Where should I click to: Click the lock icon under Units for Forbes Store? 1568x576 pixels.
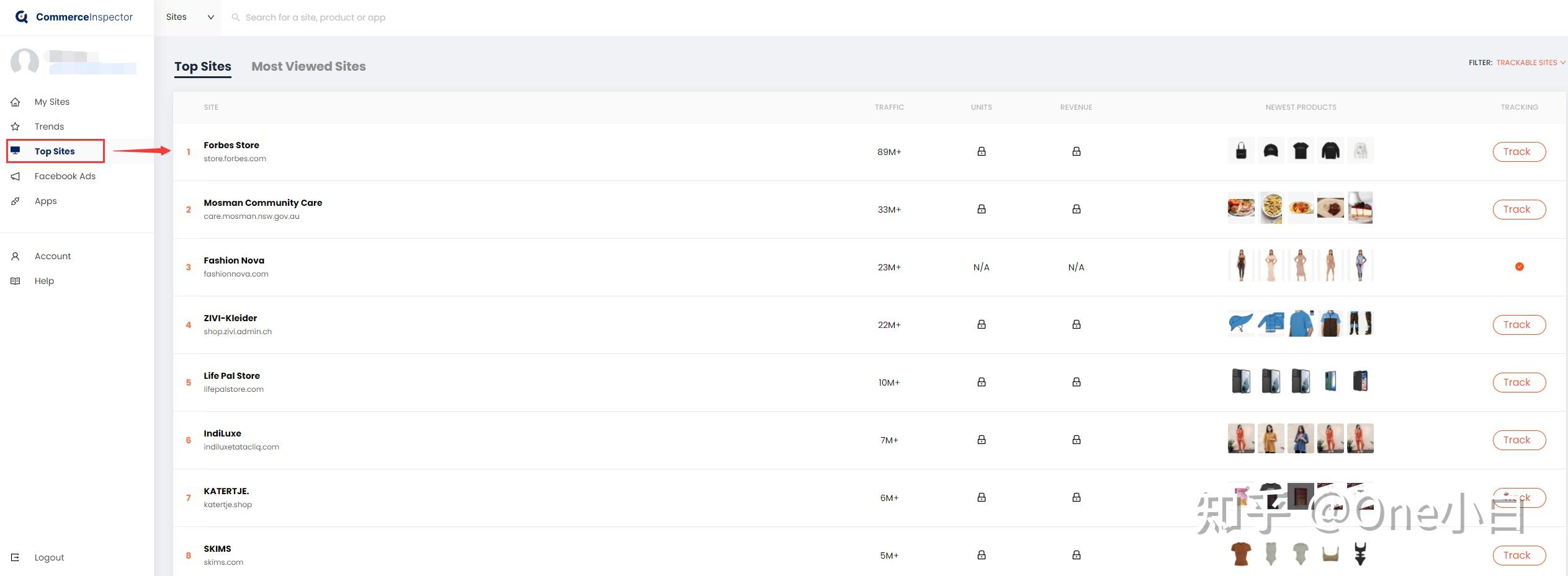pyautogui.click(x=981, y=151)
